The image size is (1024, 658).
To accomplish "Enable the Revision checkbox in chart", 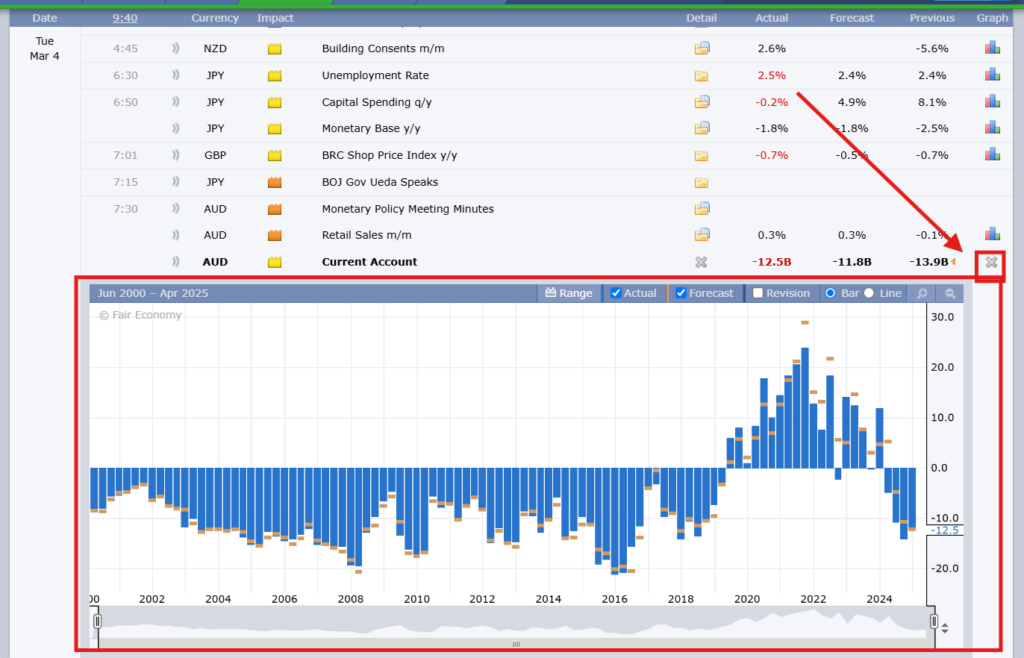I will tap(758, 293).
